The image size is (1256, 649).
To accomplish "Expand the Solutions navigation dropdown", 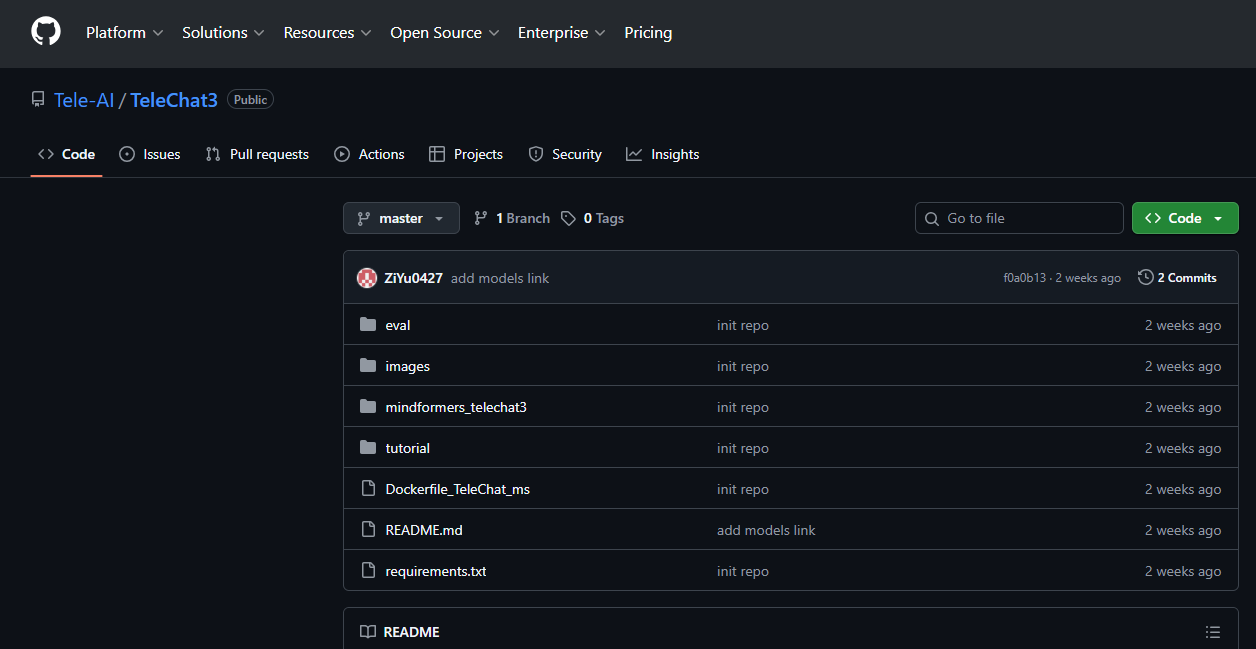I will (222, 32).
